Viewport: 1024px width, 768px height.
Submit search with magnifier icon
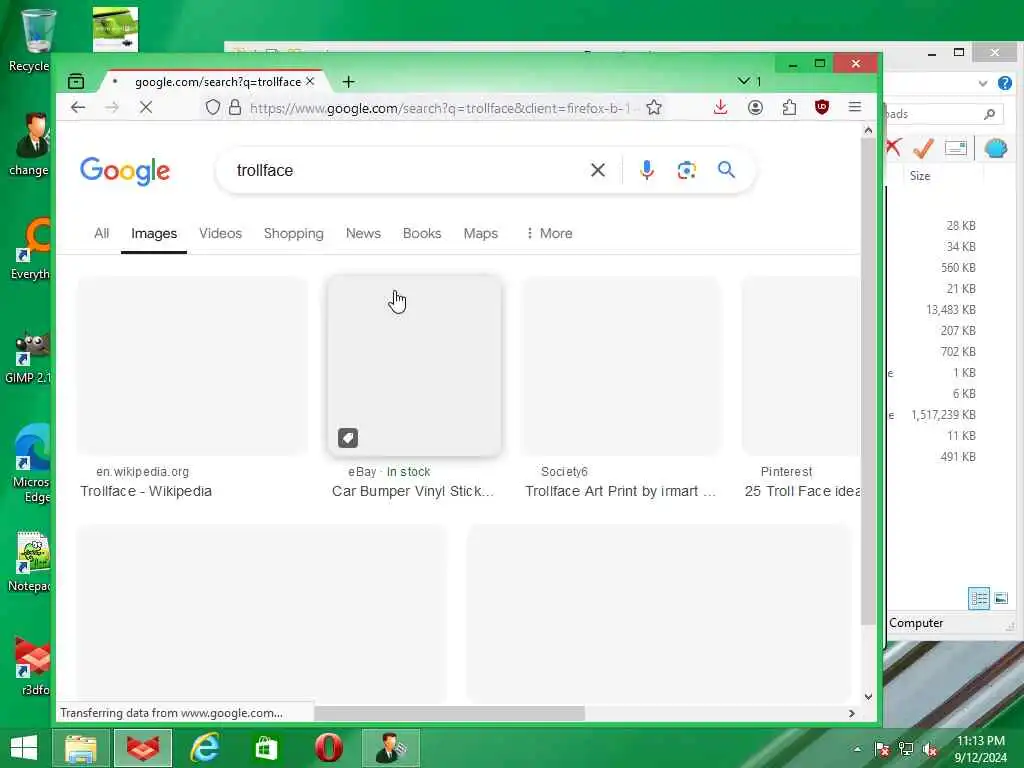pyautogui.click(x=726, y=170)
